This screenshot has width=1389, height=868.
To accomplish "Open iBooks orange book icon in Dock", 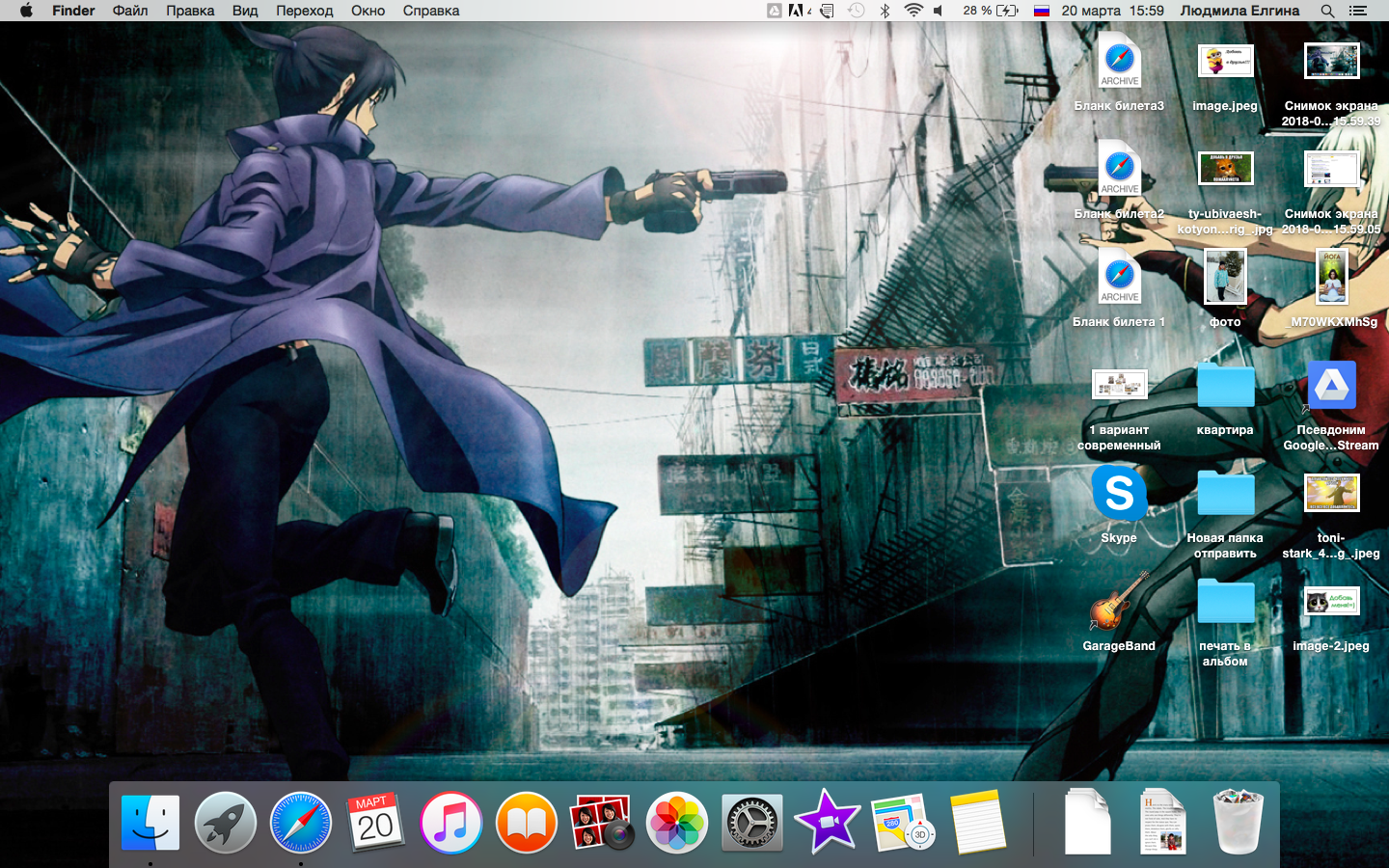I will (526, 823).
